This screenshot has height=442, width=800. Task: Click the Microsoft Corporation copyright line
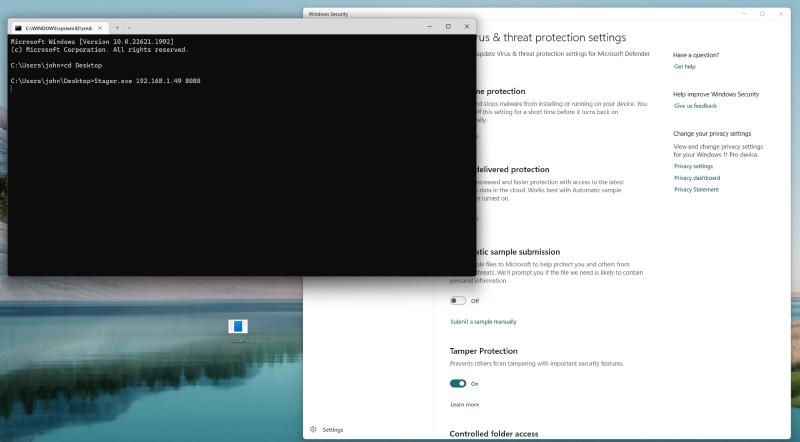click(x=99, y=50)
